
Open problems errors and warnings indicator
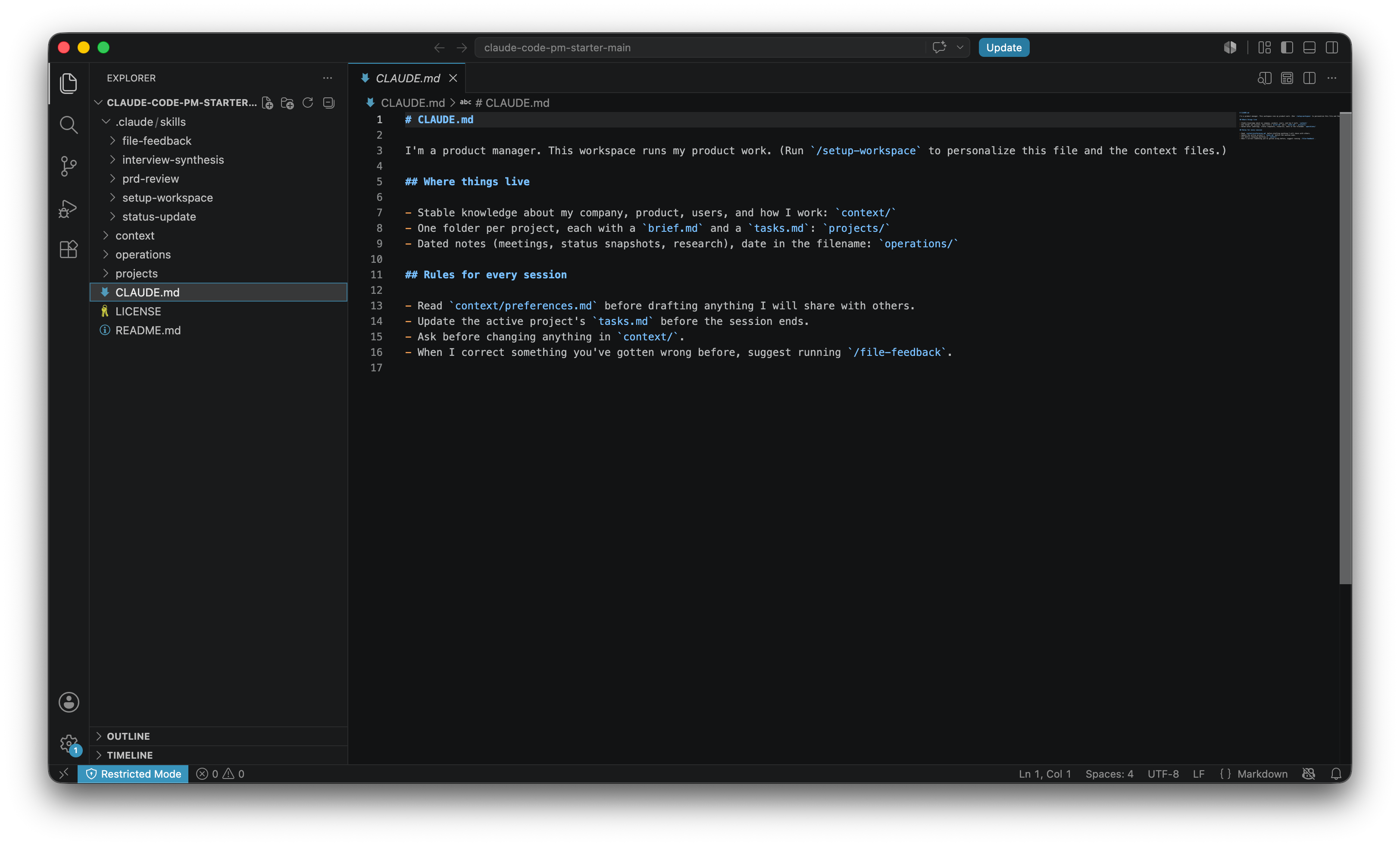[220, 774]
